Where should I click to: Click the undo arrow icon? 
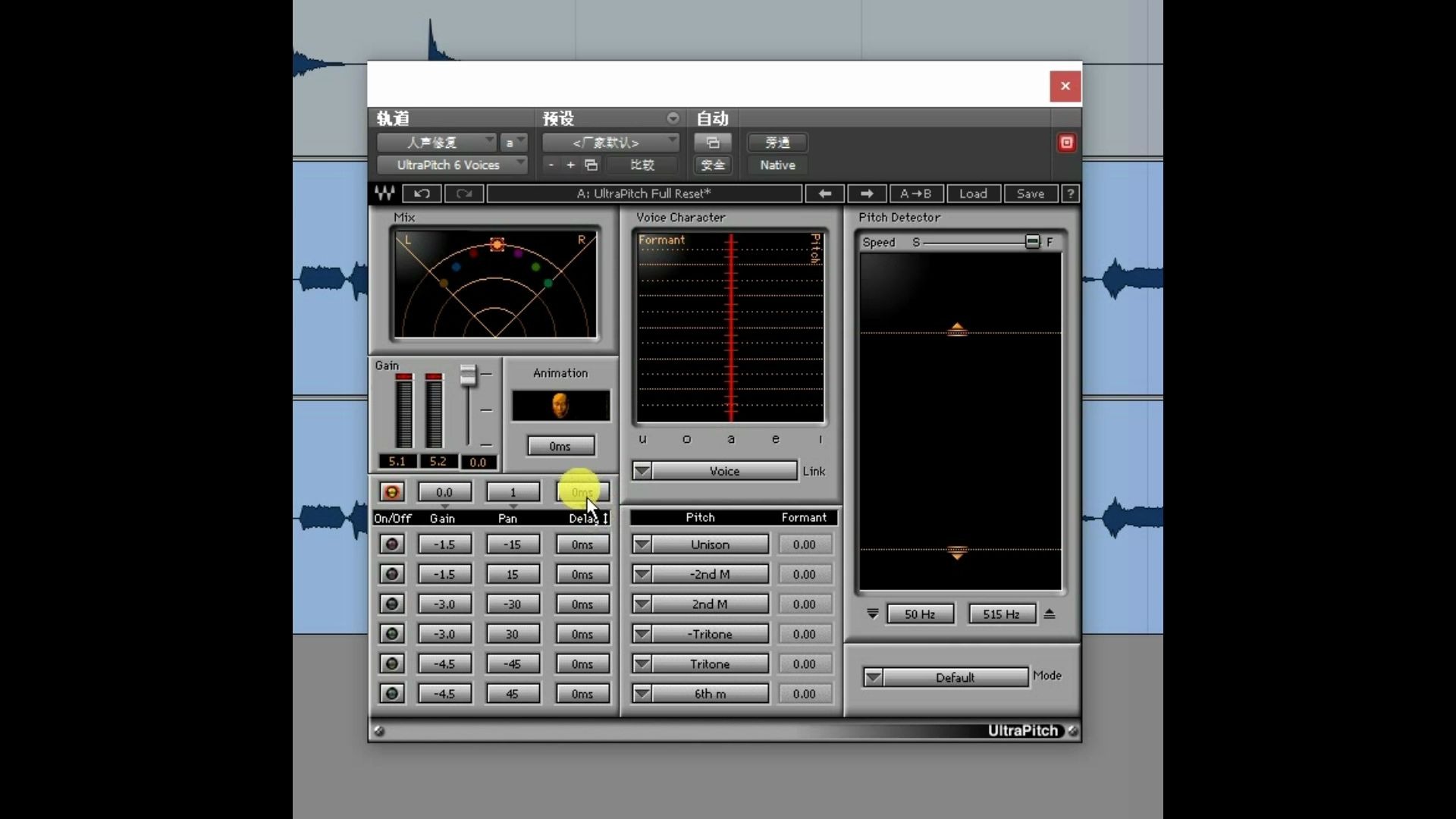click(x=422, y=193)
